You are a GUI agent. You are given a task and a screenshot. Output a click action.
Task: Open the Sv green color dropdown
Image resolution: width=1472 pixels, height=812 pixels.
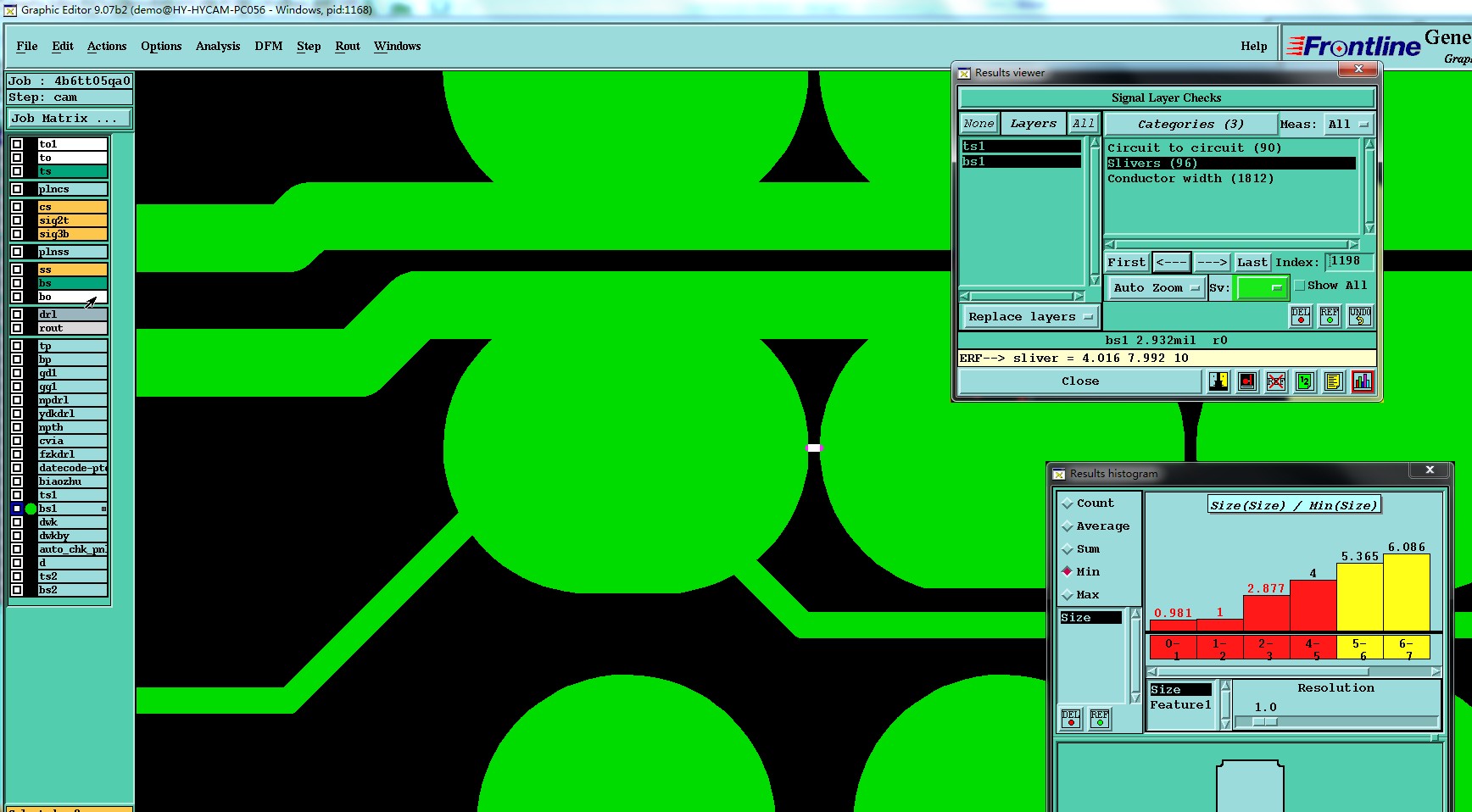(1262, 288)
